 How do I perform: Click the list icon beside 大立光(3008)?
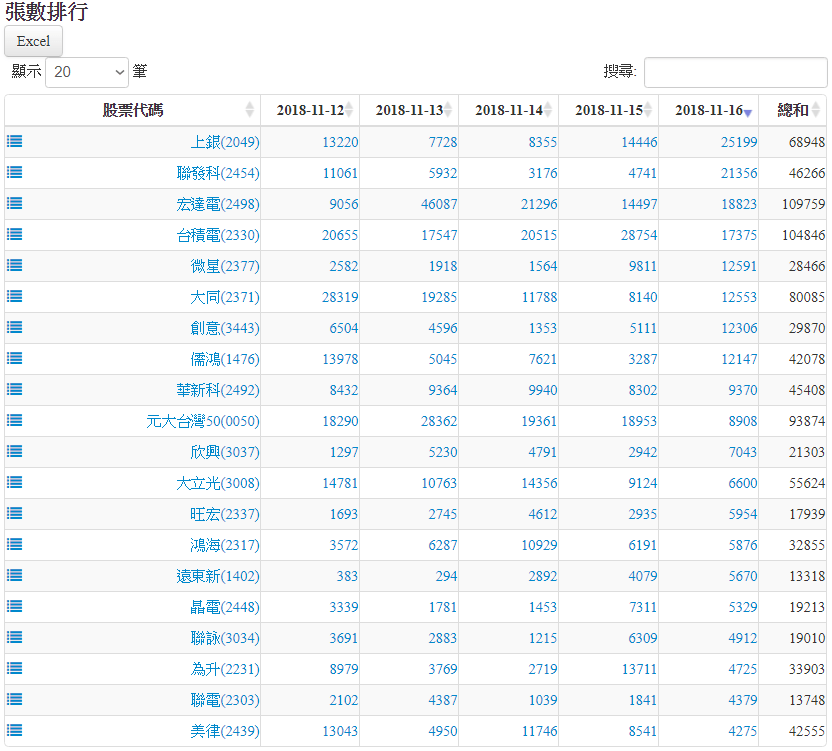tap(15, 482)
